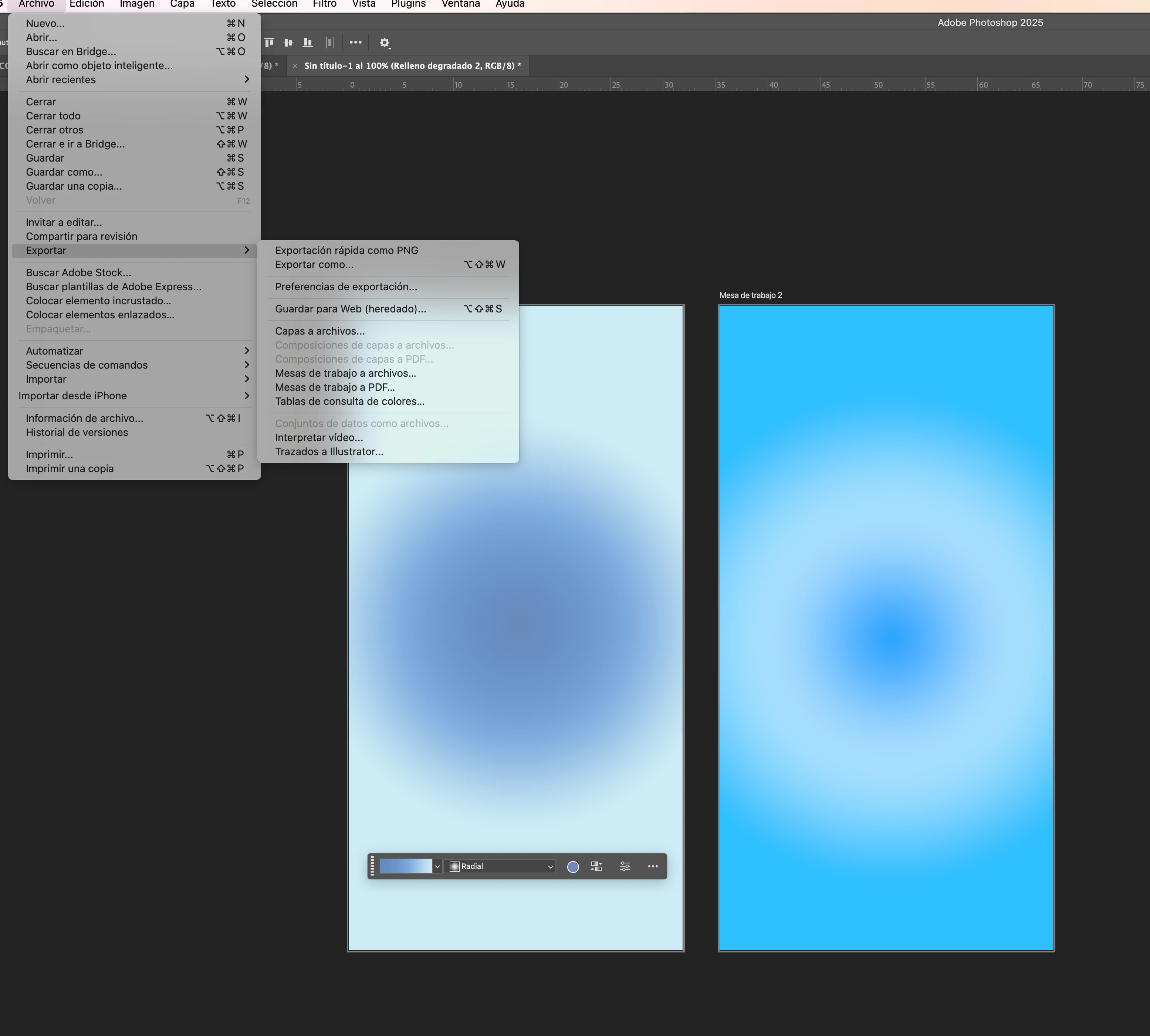Open gradient properties sliders icon

[625, 866]
